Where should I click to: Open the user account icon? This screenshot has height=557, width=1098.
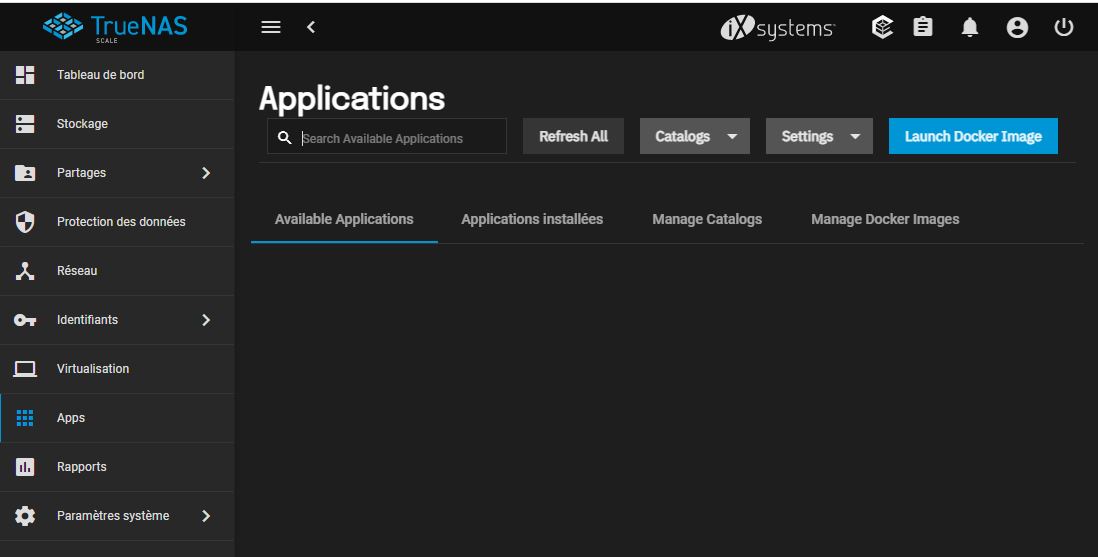[x=1017, y=27]
